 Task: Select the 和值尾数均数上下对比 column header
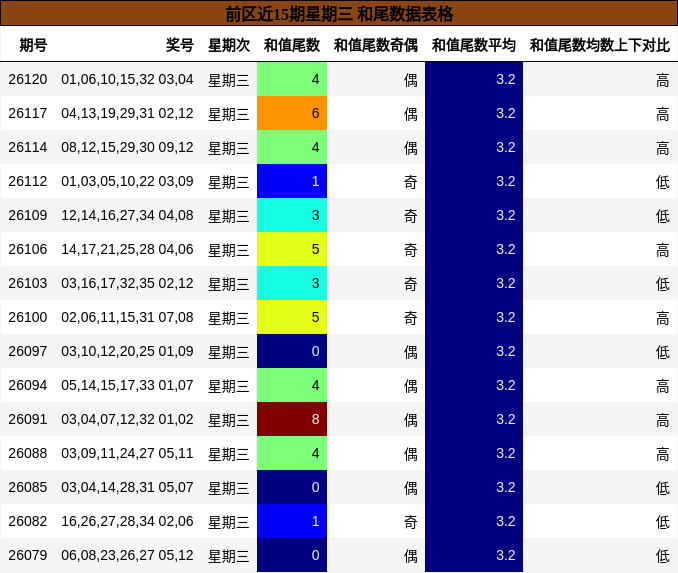click(x=600, y=45)
